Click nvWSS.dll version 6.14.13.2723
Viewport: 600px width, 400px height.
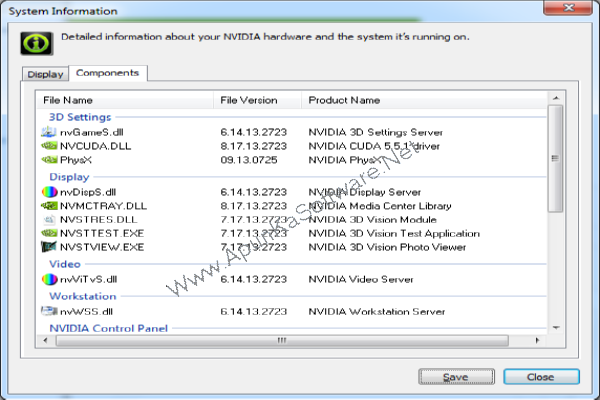[x=254, y=311]
